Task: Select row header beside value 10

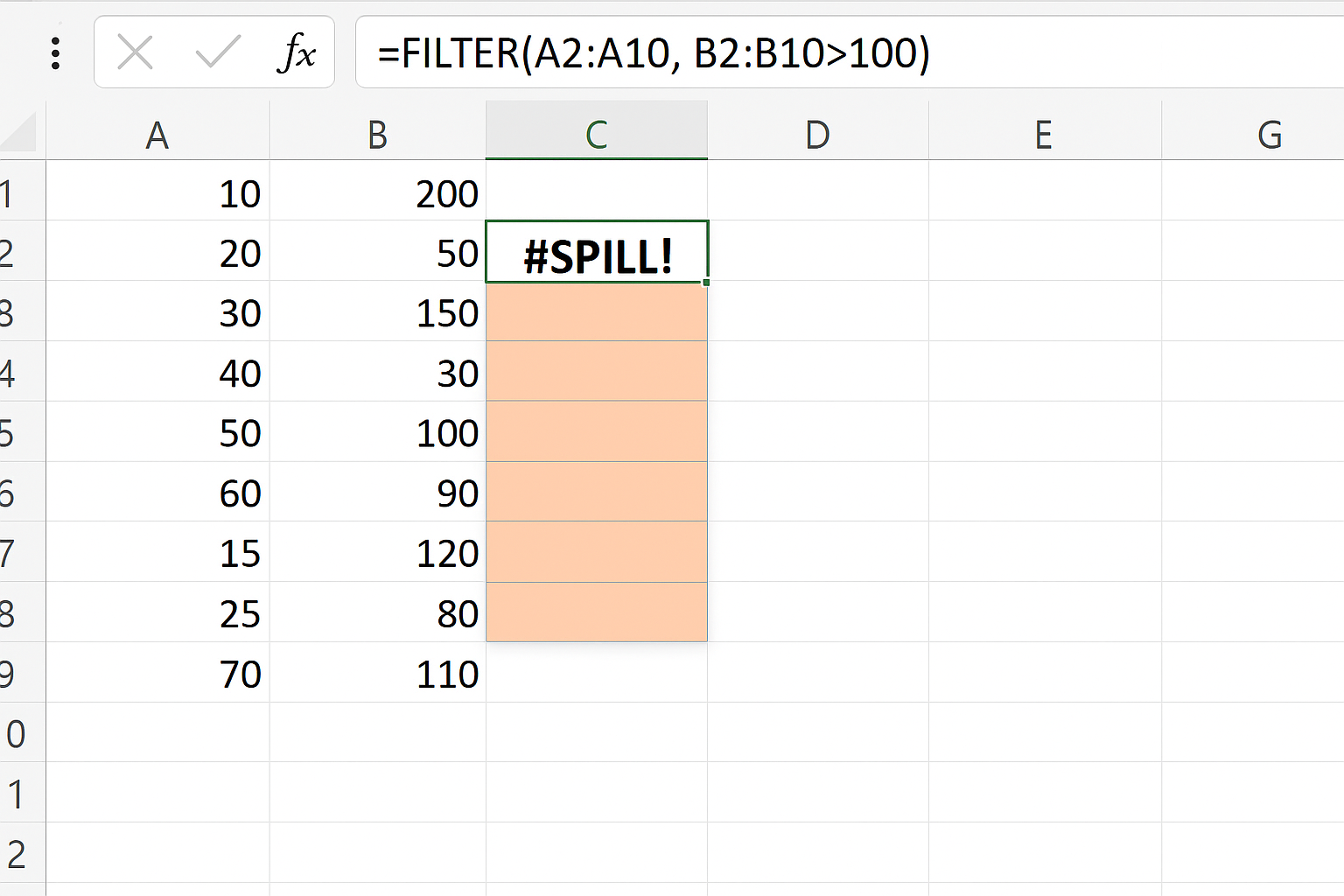Action: pyautogui.click(x=22, y=191)
